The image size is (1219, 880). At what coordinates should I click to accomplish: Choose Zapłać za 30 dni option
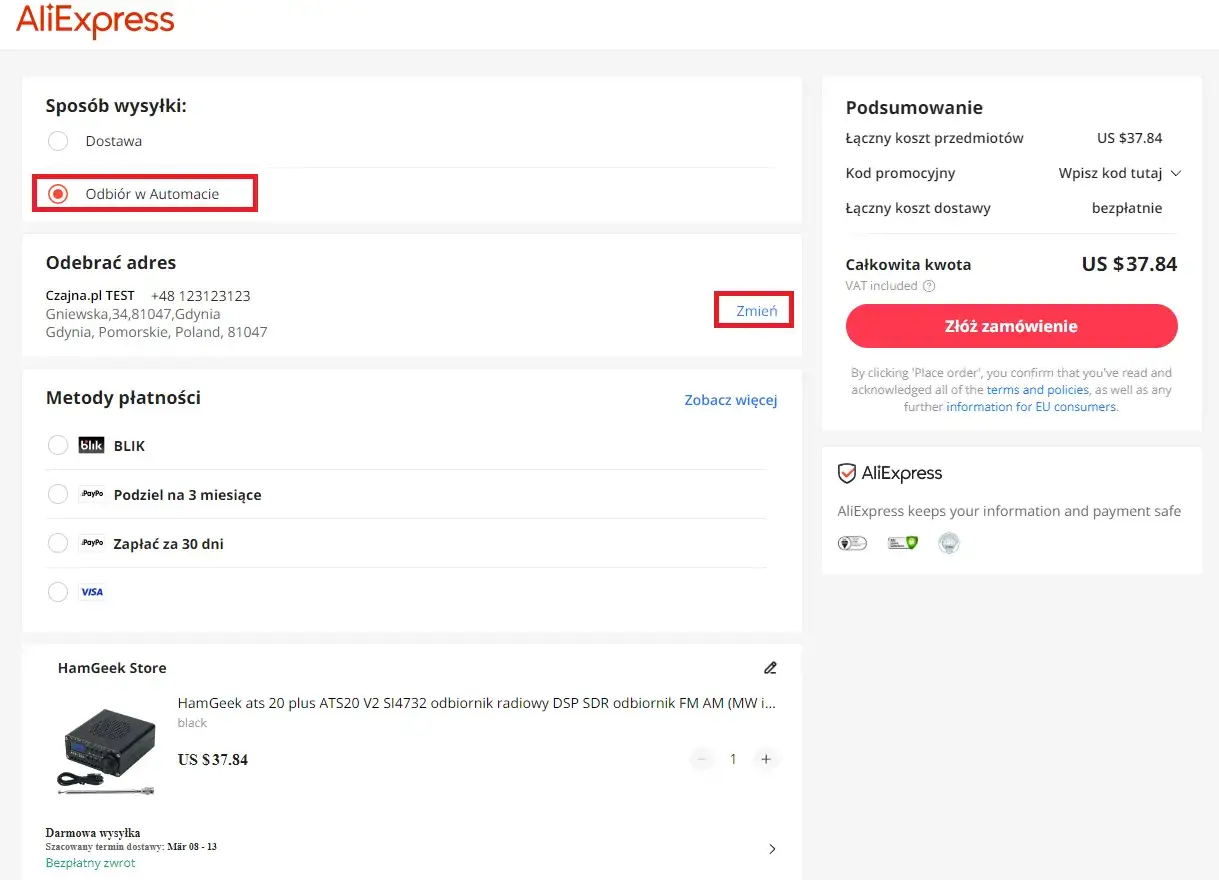(x=58, y=543)
